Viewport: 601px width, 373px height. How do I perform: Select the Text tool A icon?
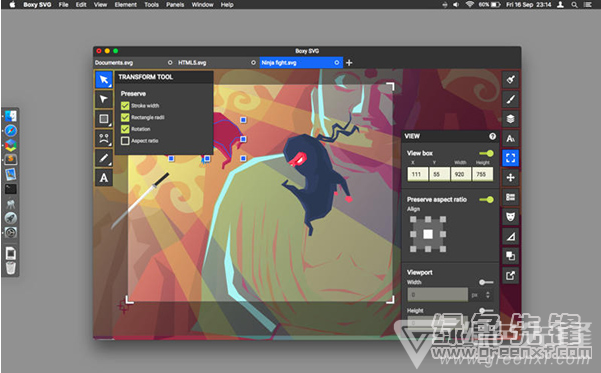pos(103,177)
